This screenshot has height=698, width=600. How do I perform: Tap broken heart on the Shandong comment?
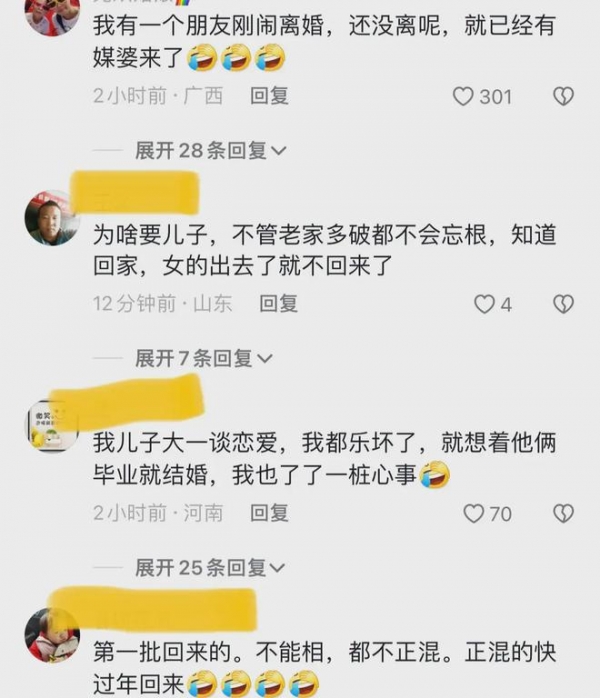[x=563, y=304]
